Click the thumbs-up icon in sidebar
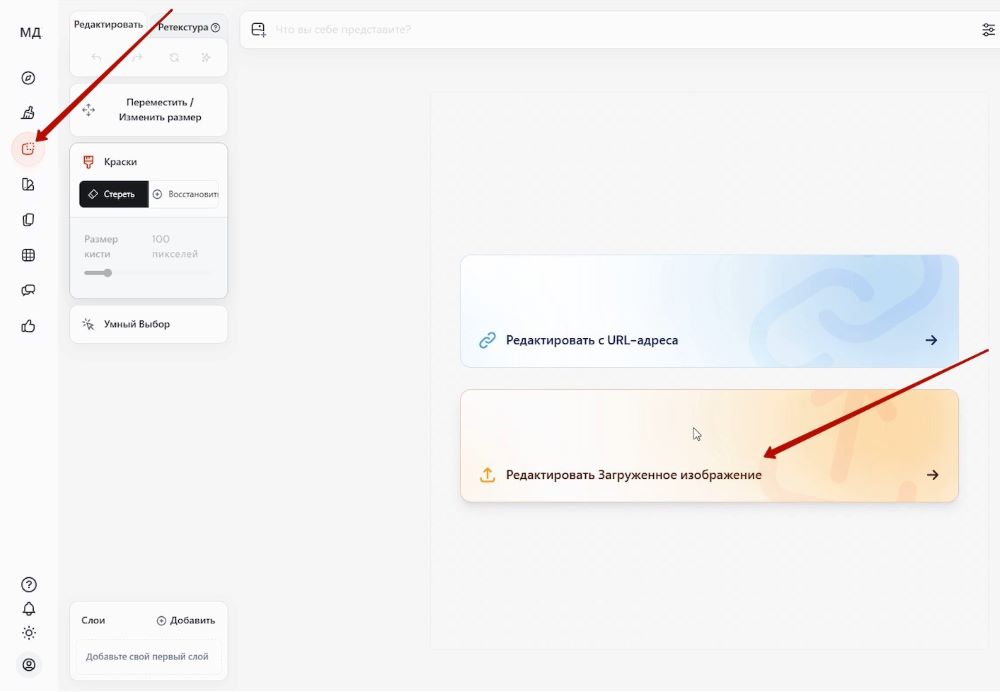The height and width of the screenshot is (692, 1000). point(29,326)
